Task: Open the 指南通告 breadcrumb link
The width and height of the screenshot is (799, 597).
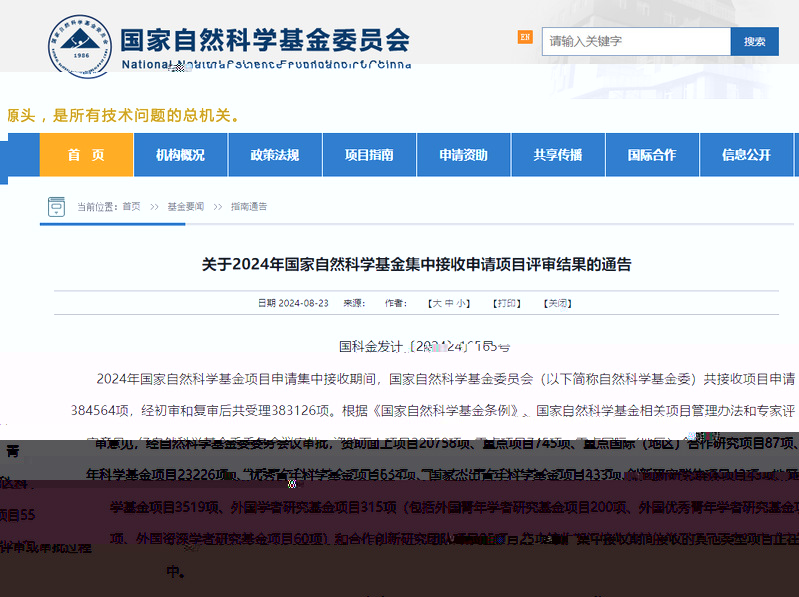Action: coord(249,207)
